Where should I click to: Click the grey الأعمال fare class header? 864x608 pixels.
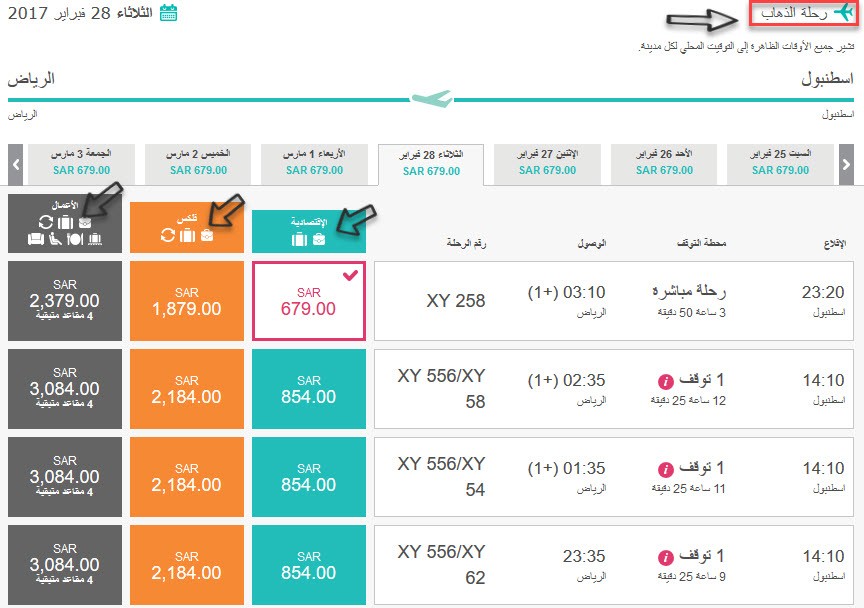(65, 223)
